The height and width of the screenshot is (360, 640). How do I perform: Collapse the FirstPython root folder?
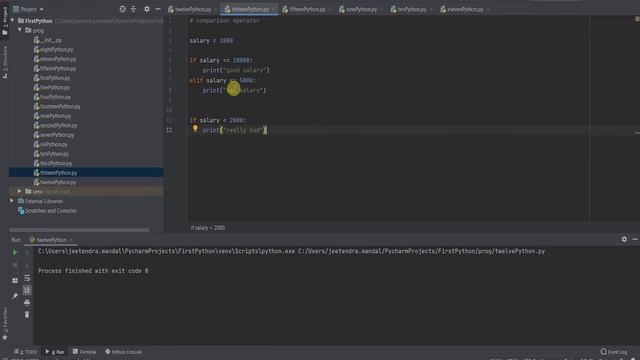coord(13,20)
